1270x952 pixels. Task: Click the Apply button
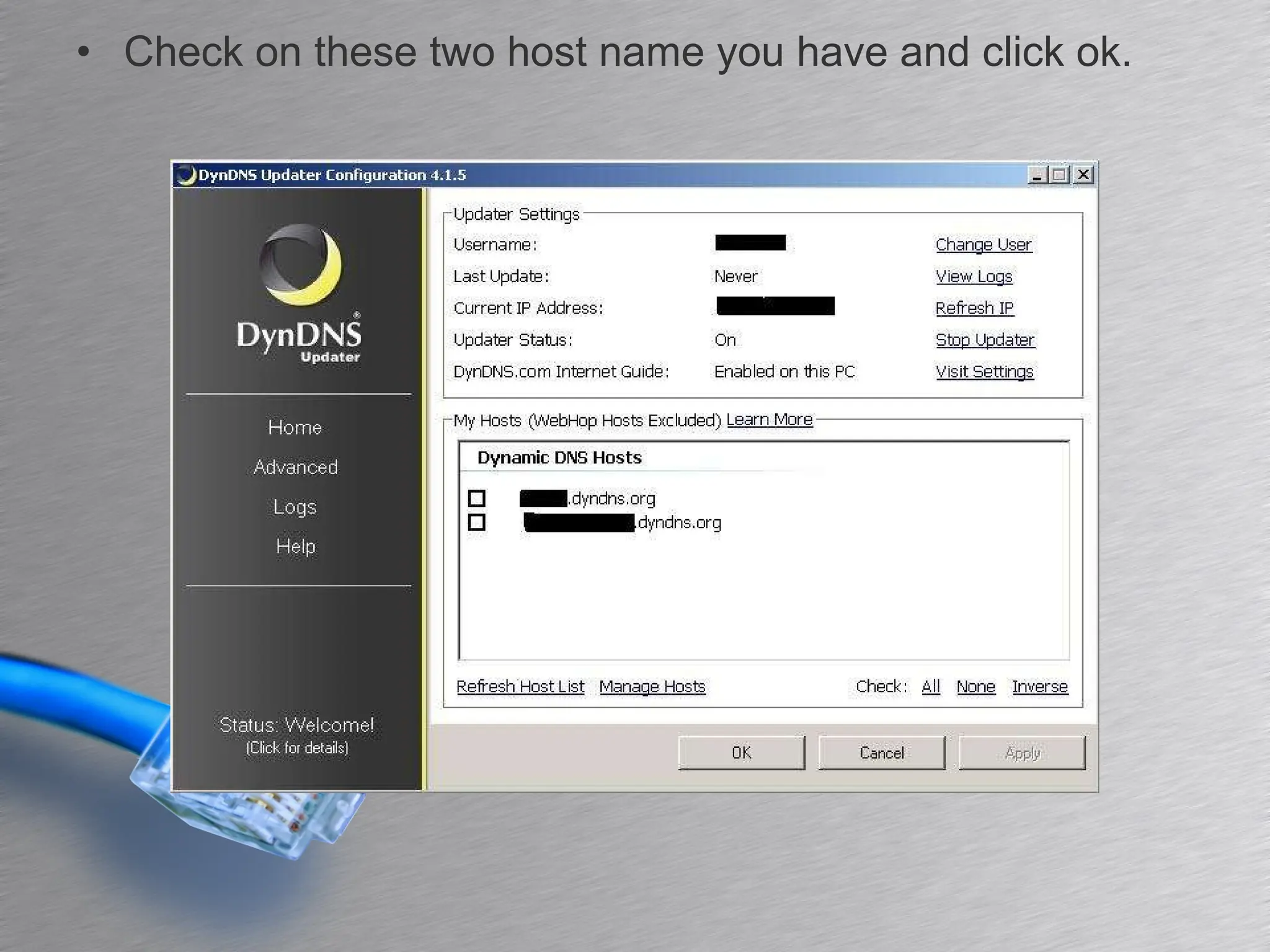pyautogui.click(x=1022, y=753)
